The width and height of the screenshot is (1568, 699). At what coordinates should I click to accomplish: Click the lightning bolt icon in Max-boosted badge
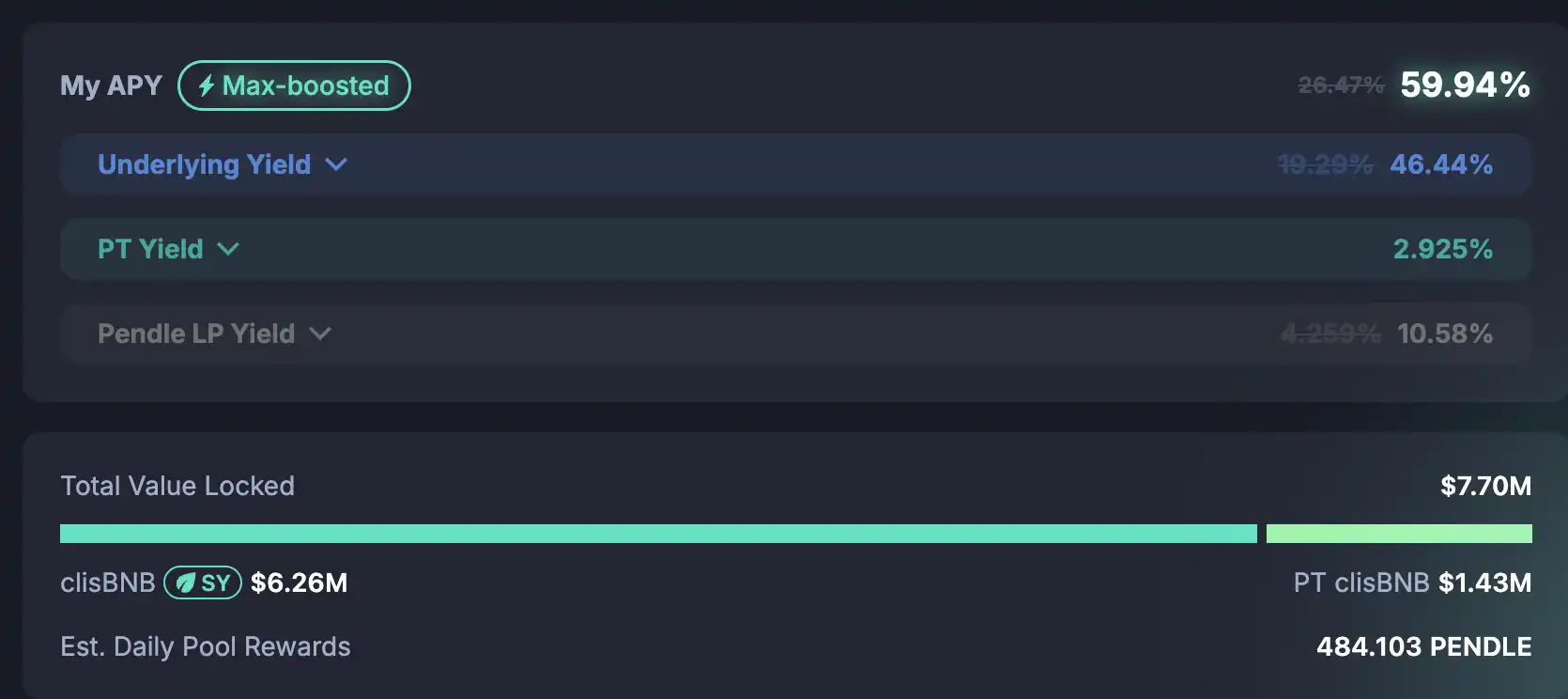click(x=207, y=85)
